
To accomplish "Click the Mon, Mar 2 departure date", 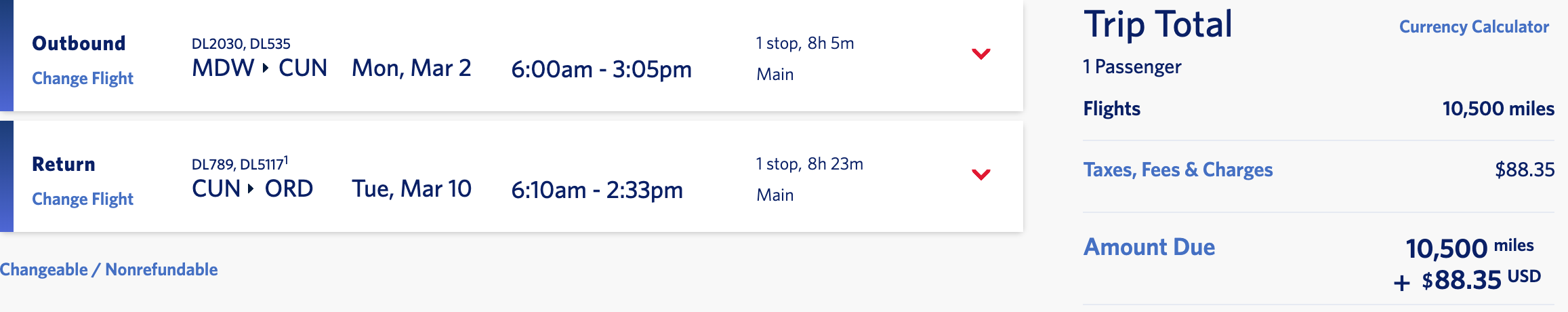I will pyautogui.click(x=411, y=69).
